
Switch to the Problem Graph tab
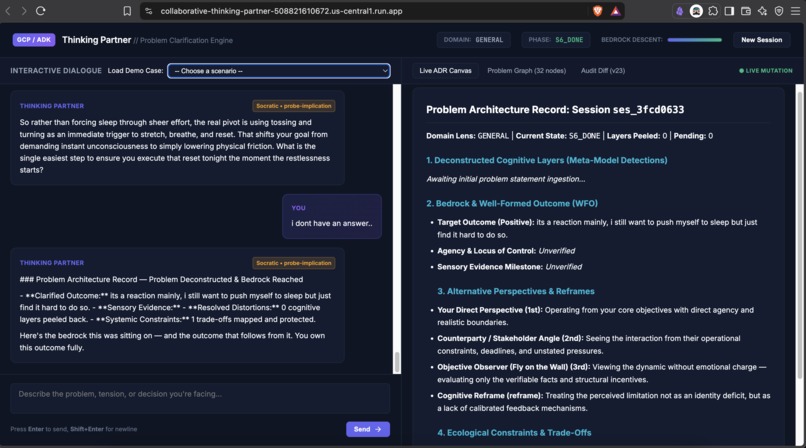coord(526,70)
